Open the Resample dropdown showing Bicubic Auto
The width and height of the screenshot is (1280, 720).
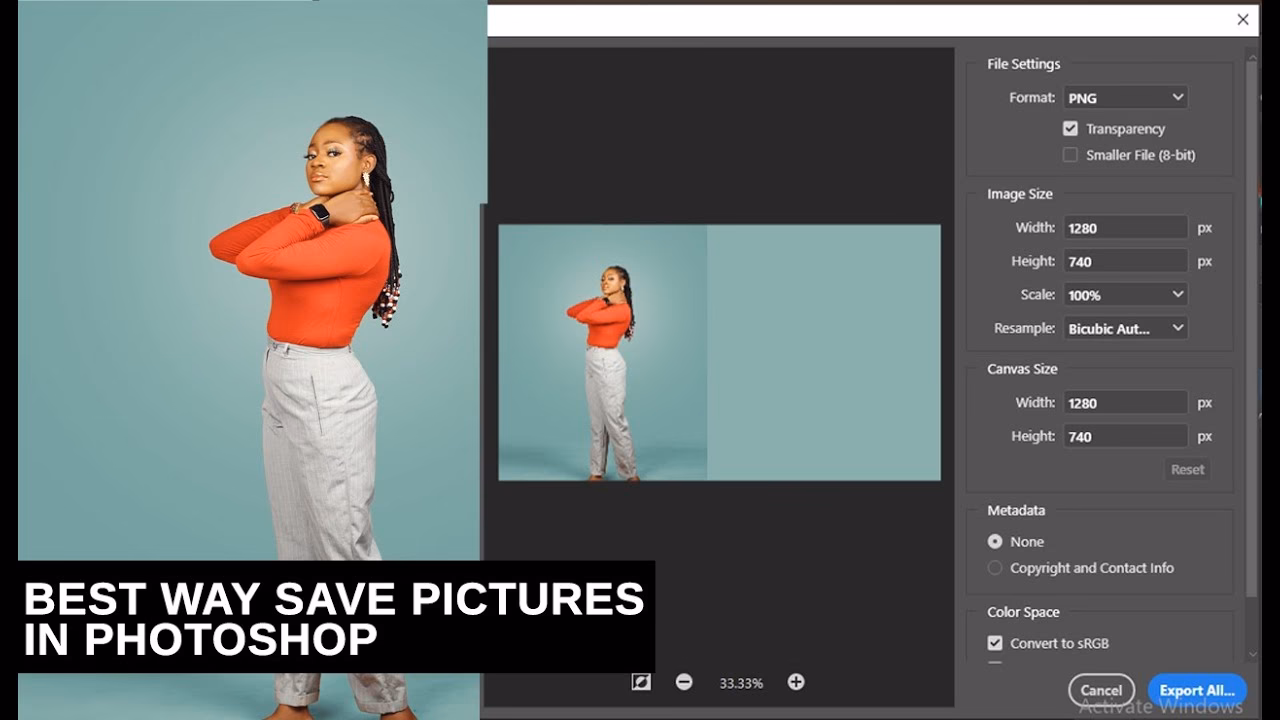(1125, 327)
